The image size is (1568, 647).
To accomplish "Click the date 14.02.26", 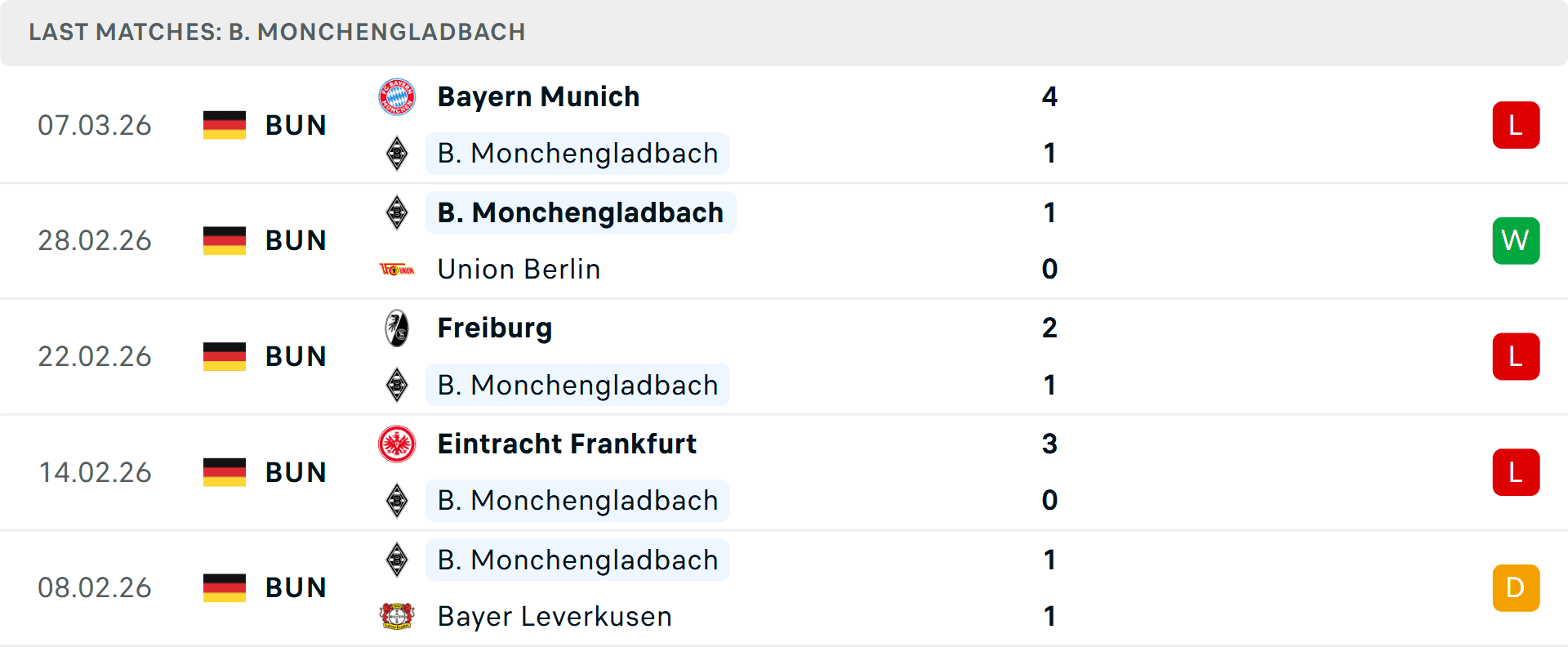I will (x=95, y=471).
